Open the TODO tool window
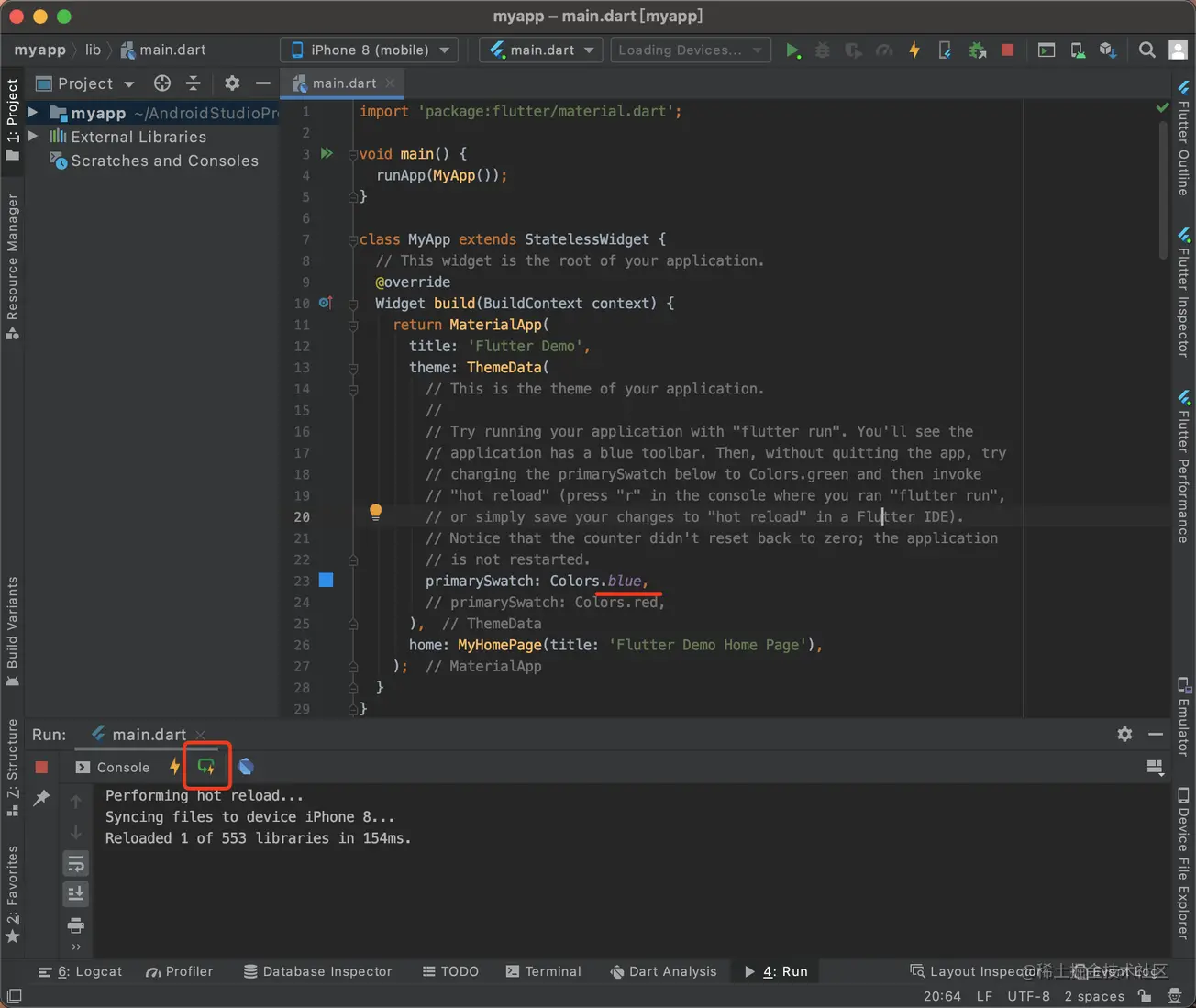 click(x=450, y=971)
